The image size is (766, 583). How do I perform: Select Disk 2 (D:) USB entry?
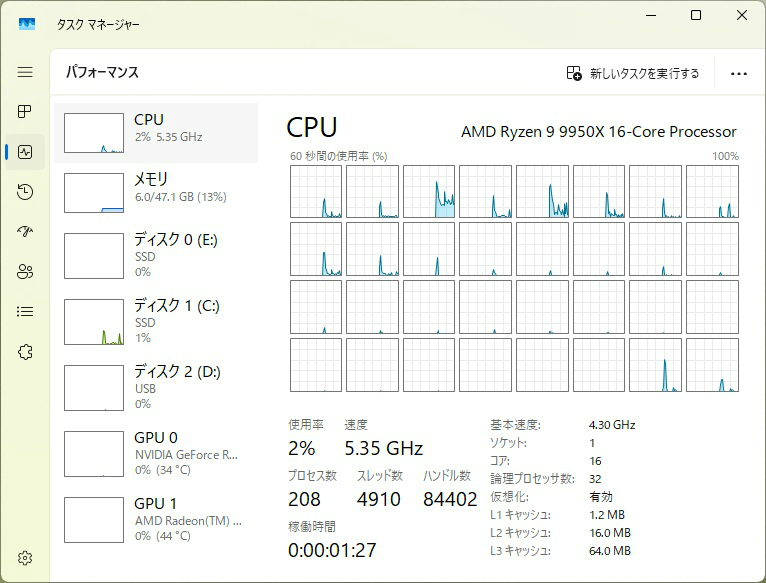pyautogui.click(x=155, y=388)
